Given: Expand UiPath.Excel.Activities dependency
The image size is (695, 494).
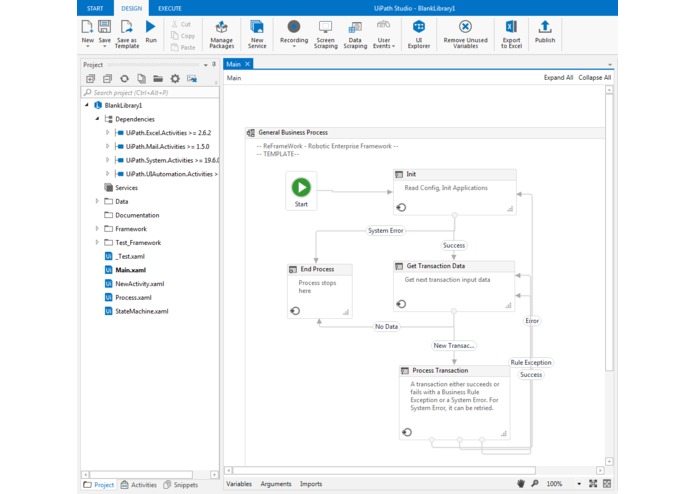Looking at the screenshot, I should 107,132.
